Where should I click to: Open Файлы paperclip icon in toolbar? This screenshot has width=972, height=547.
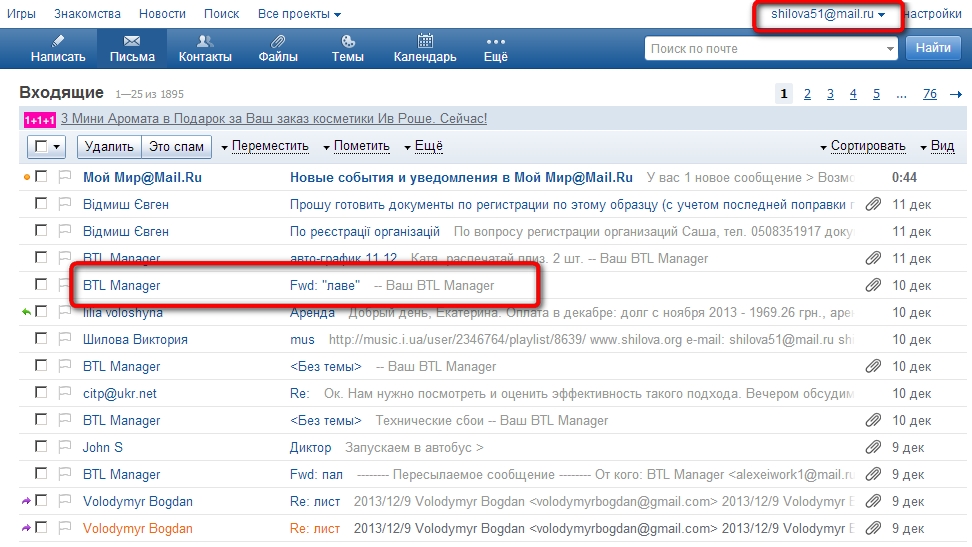click(277, 41)
